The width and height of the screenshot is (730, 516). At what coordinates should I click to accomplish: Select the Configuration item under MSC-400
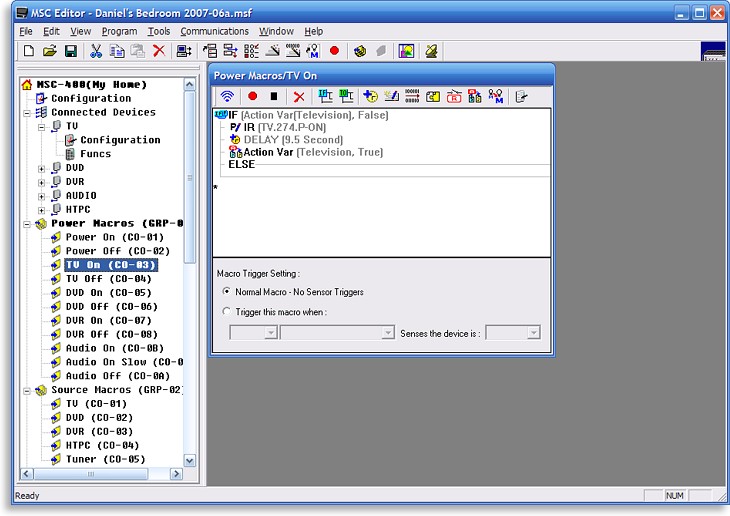click(x=90, y=99)
